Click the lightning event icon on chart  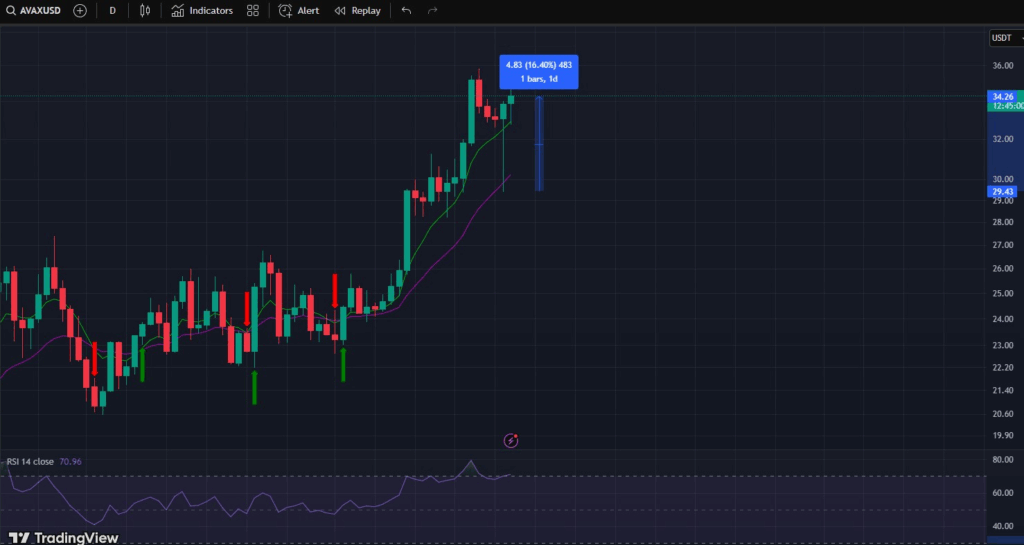511,440
